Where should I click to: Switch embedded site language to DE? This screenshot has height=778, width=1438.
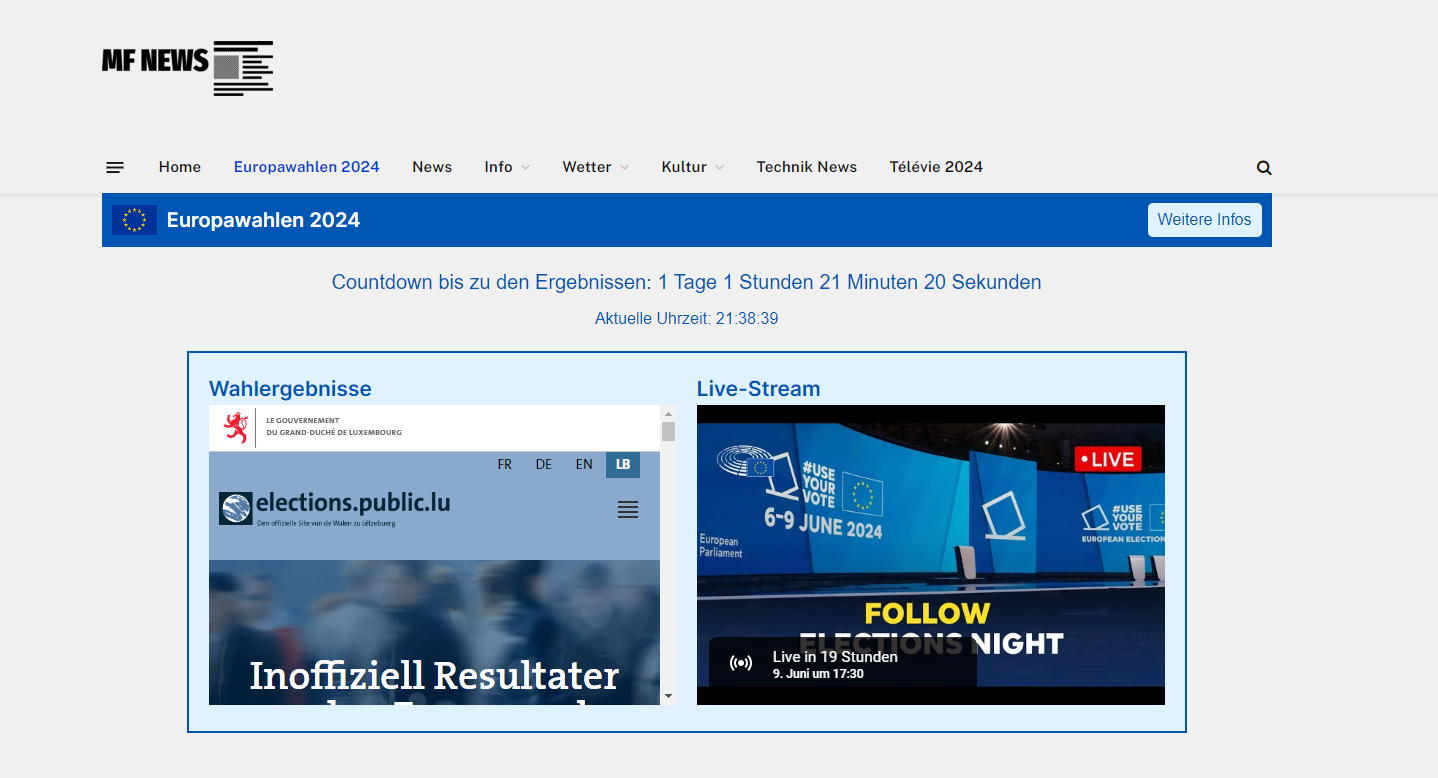pos(544,465)
